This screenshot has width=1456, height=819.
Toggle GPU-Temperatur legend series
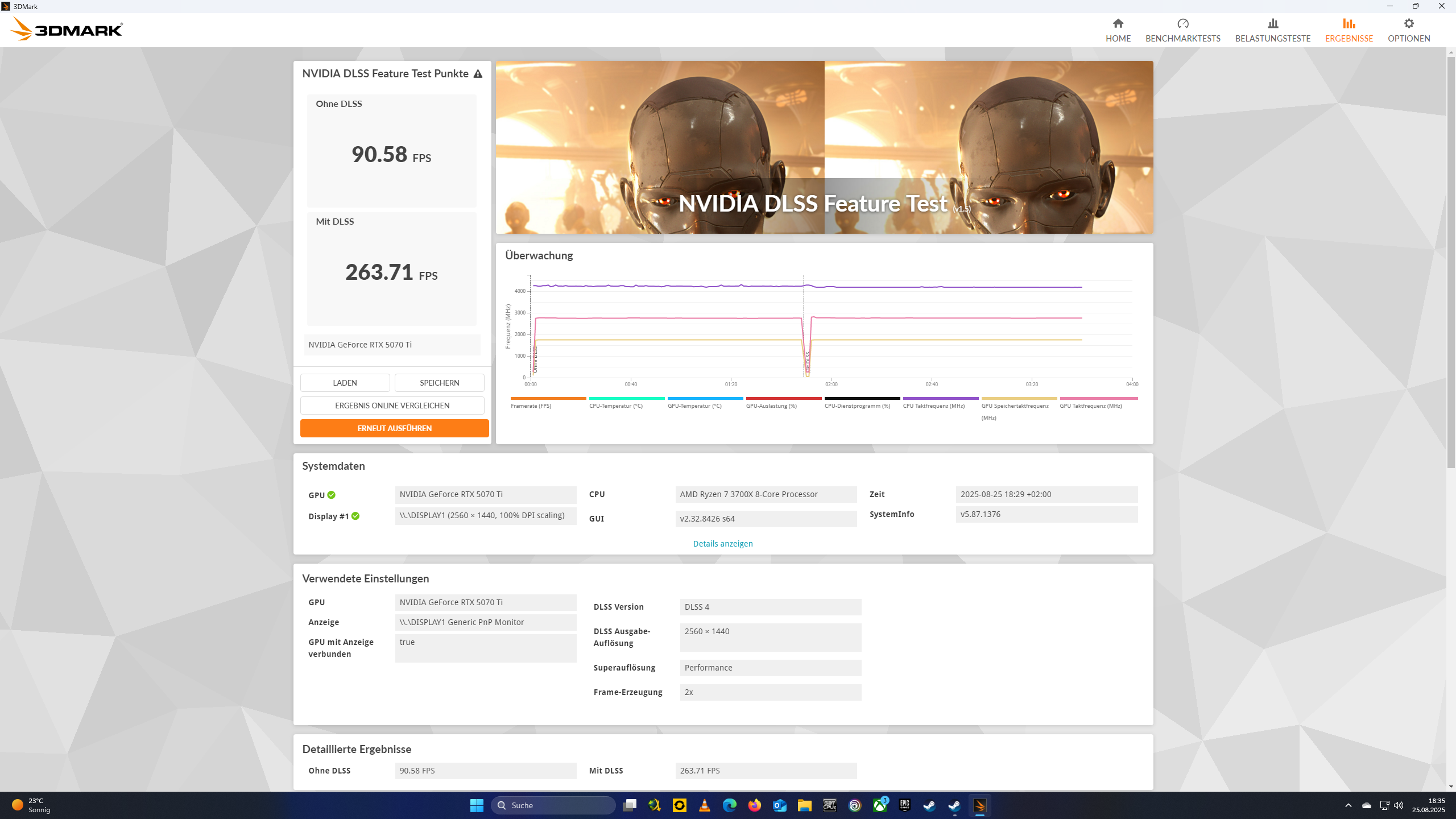point(694,406)
